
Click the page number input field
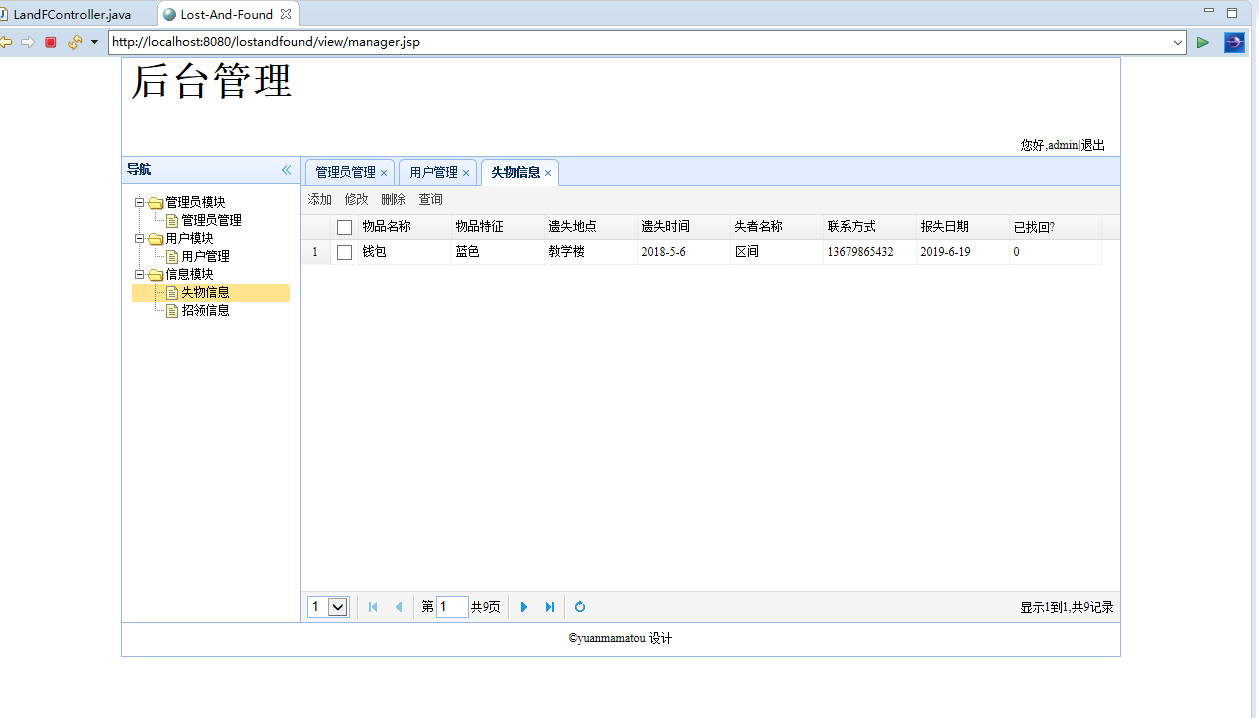tap(452, 607)
